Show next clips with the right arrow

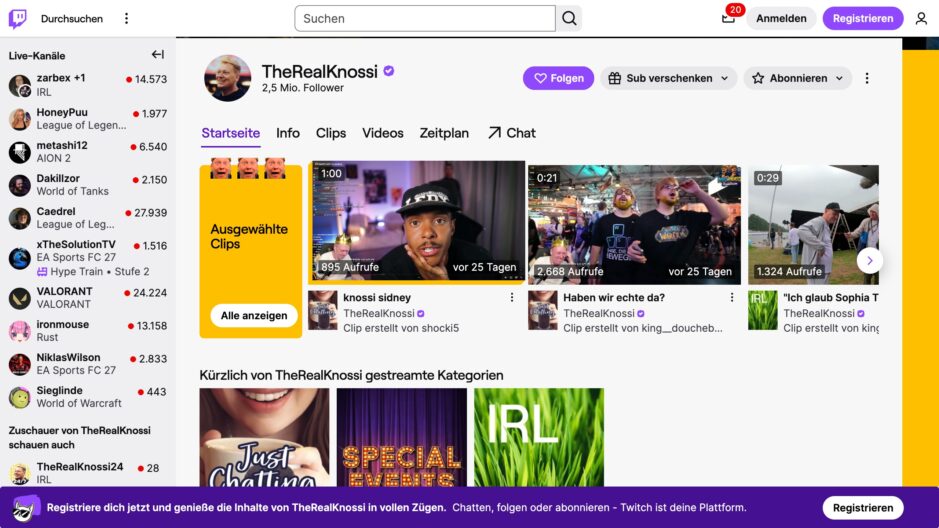coord(870,261)
